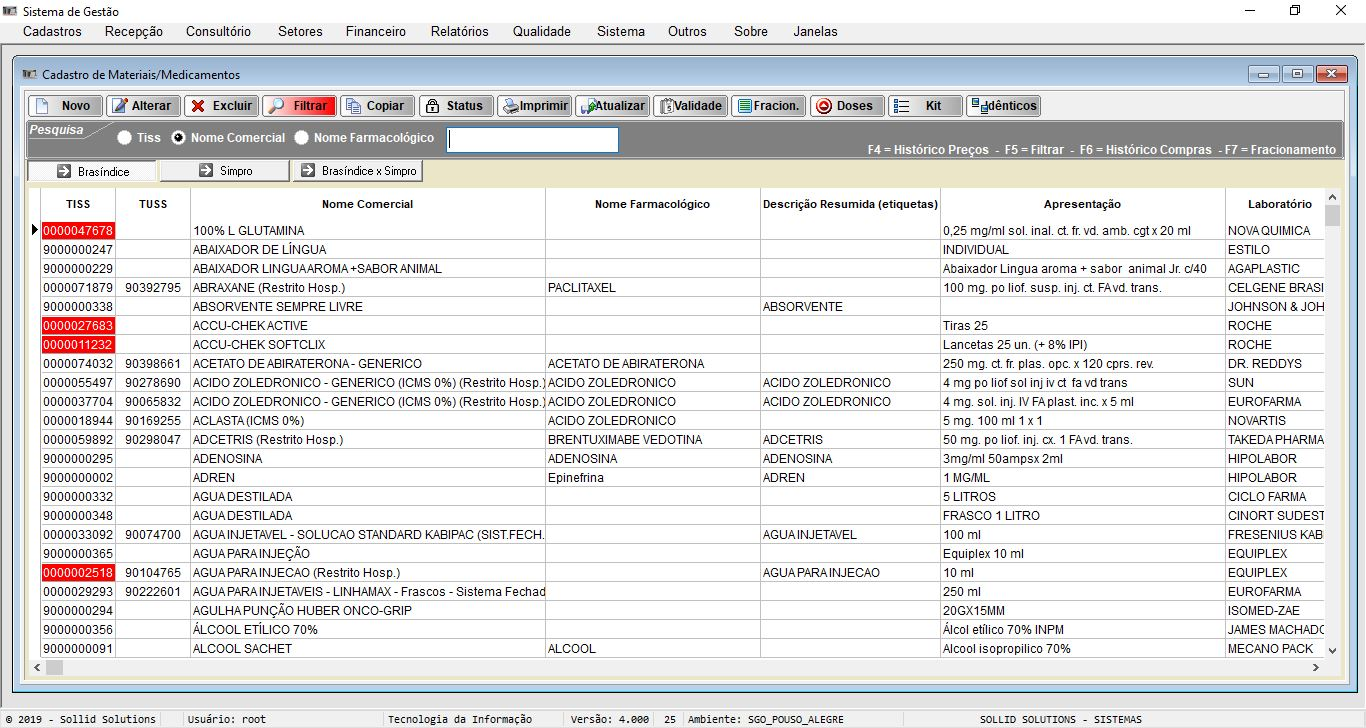Open the Janelas menu
Viewport: 1366px width, 728px height.
815,31
